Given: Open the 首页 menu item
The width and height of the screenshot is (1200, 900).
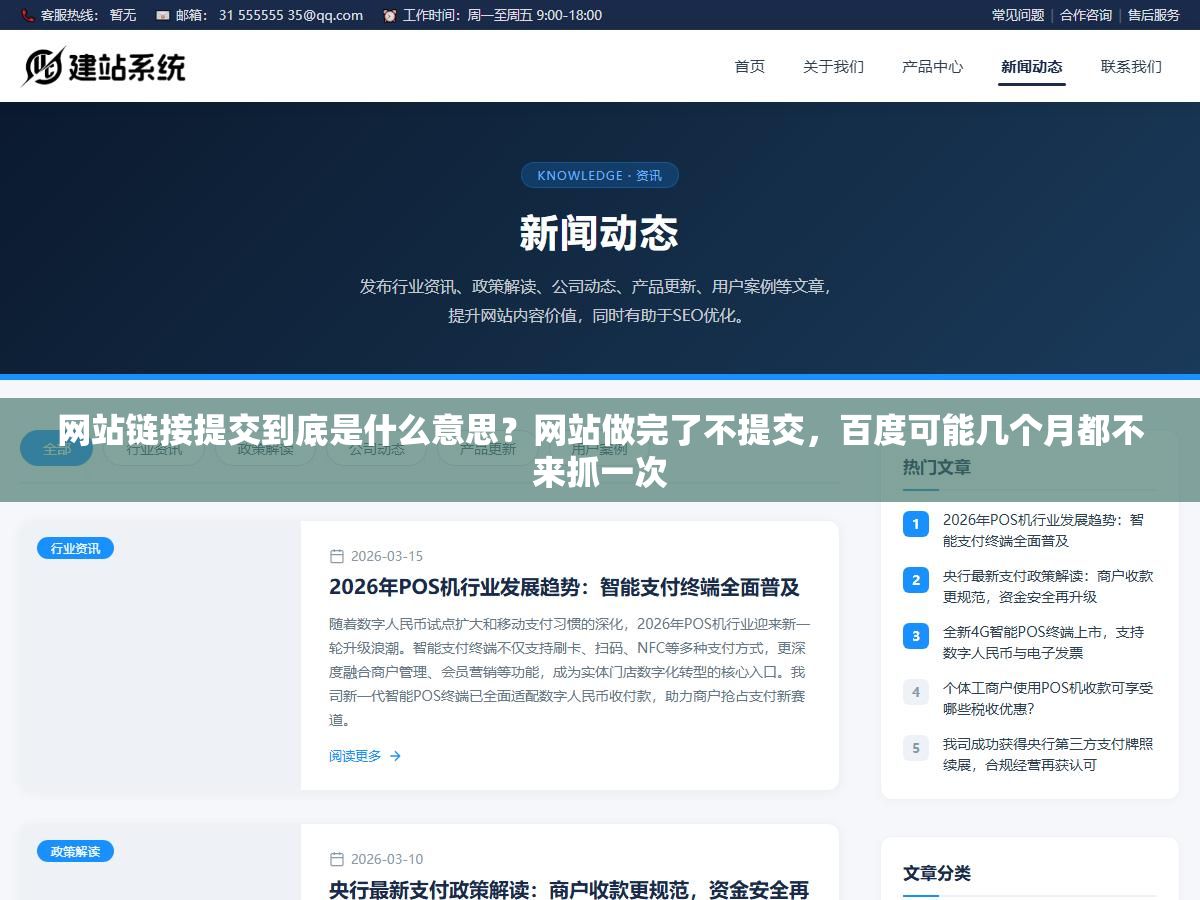Looking at the screenshot, I should [x=750, y=67].
